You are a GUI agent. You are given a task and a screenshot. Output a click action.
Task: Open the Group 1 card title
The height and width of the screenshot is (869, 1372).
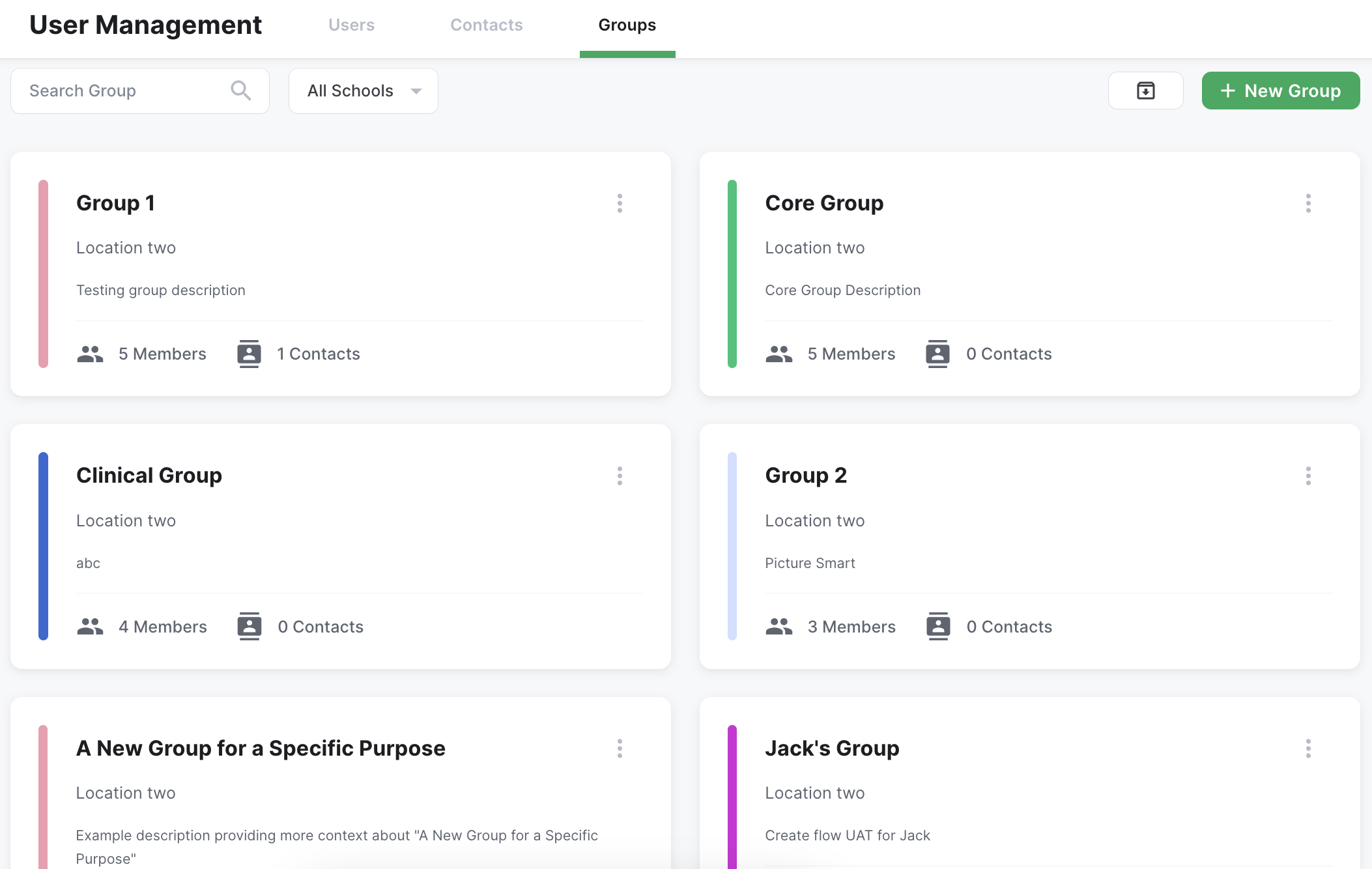coord(115,203)
